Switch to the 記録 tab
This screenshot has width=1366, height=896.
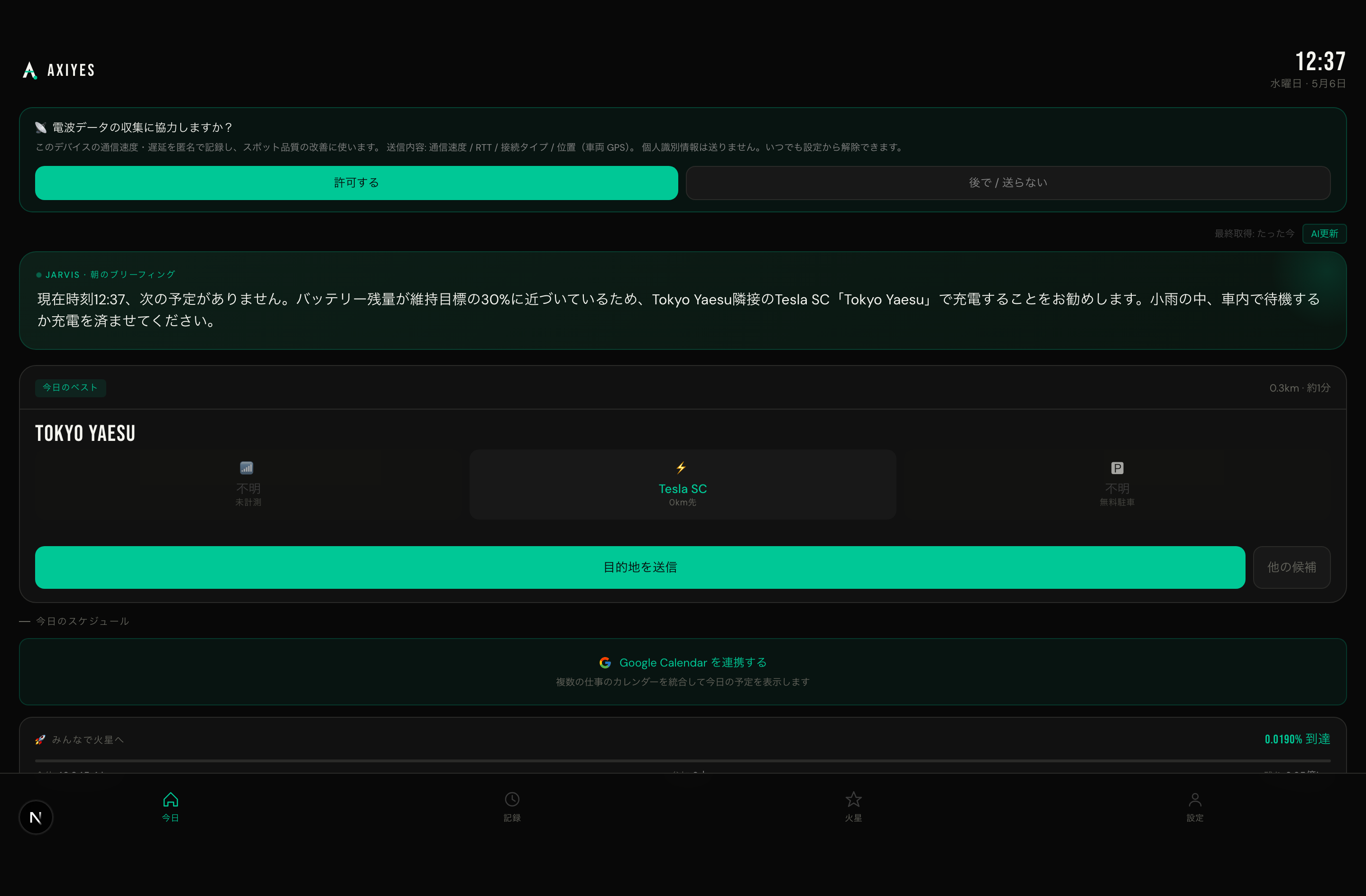[512, 806]
